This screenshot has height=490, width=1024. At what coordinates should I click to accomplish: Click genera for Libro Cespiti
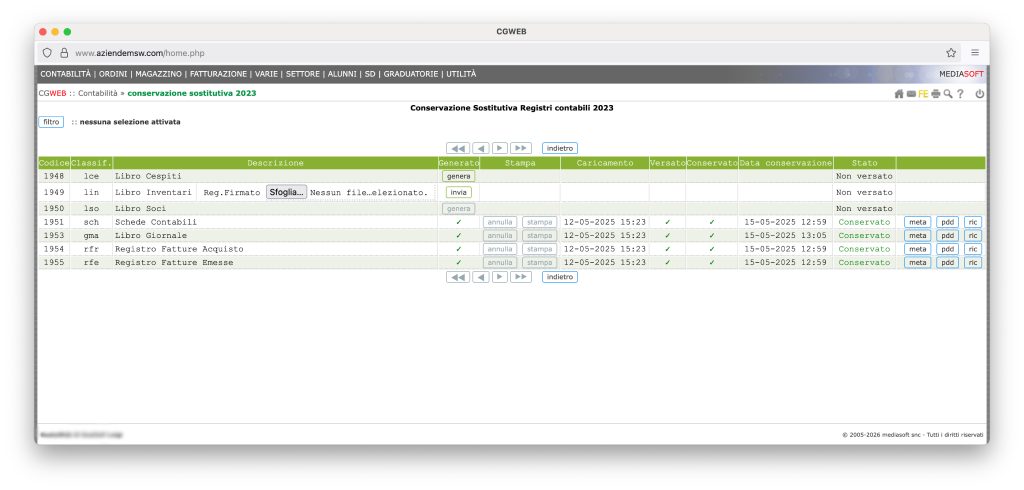click(458, 176)
